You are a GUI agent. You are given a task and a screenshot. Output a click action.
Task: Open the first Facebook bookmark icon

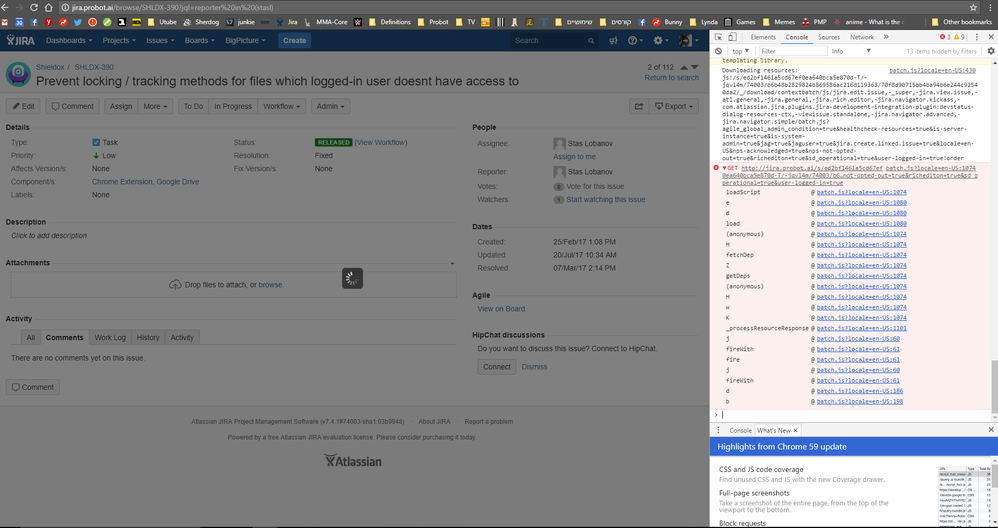pyautogui.click(x=34, y=22)
